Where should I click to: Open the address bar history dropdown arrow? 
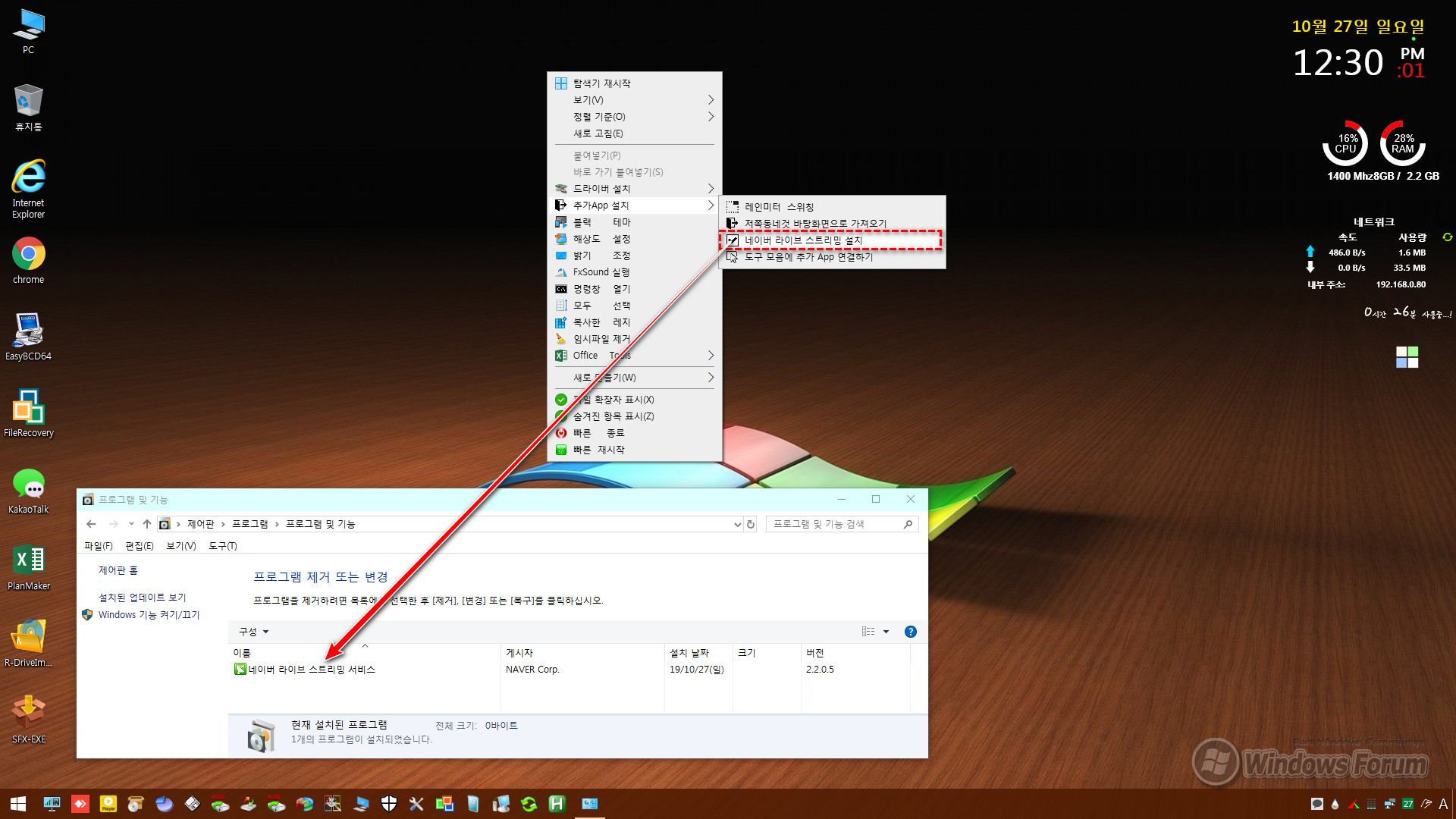pos(737,524)
